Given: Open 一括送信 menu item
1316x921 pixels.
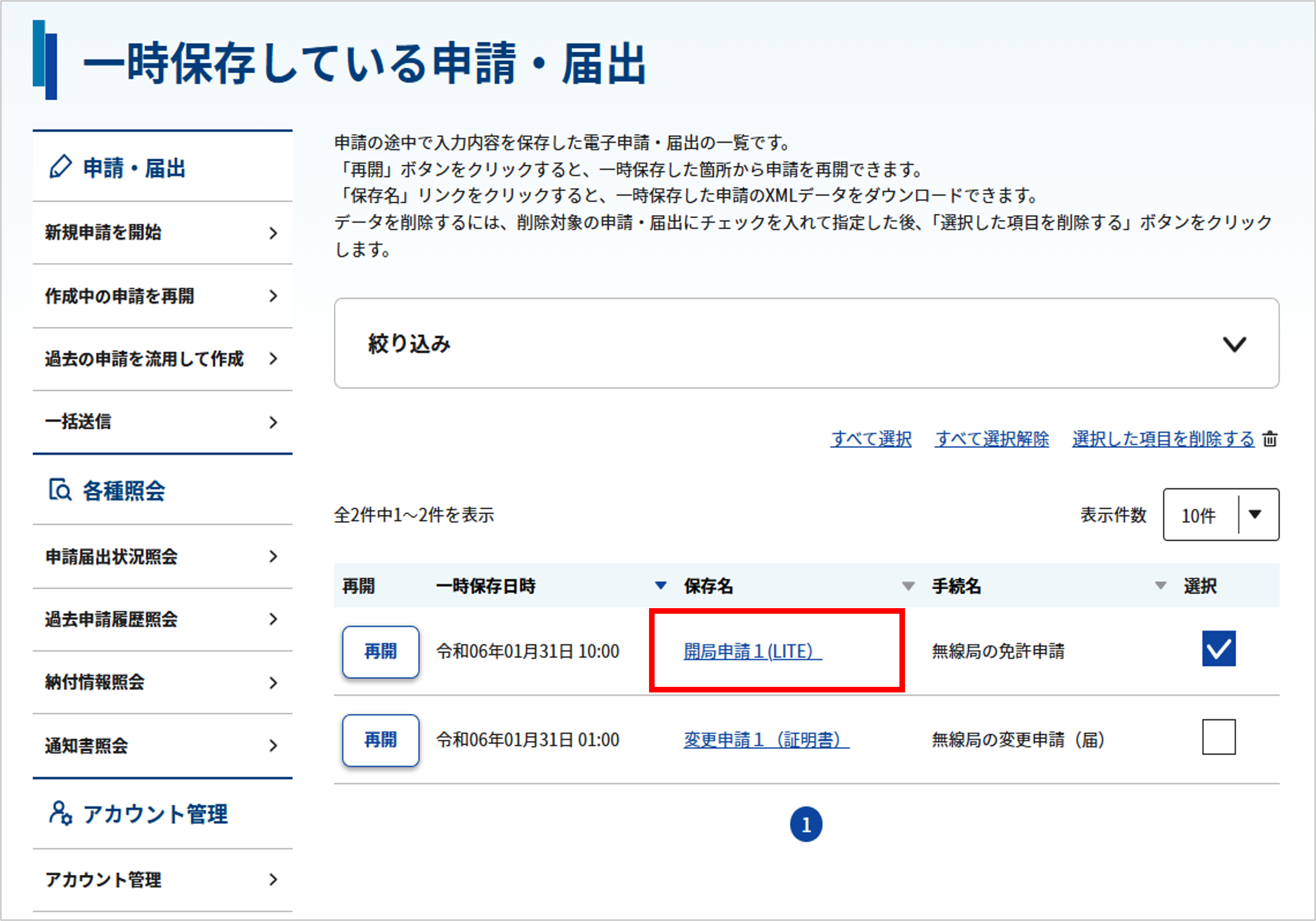Looking at the screenshot, I should click(162, 422).
